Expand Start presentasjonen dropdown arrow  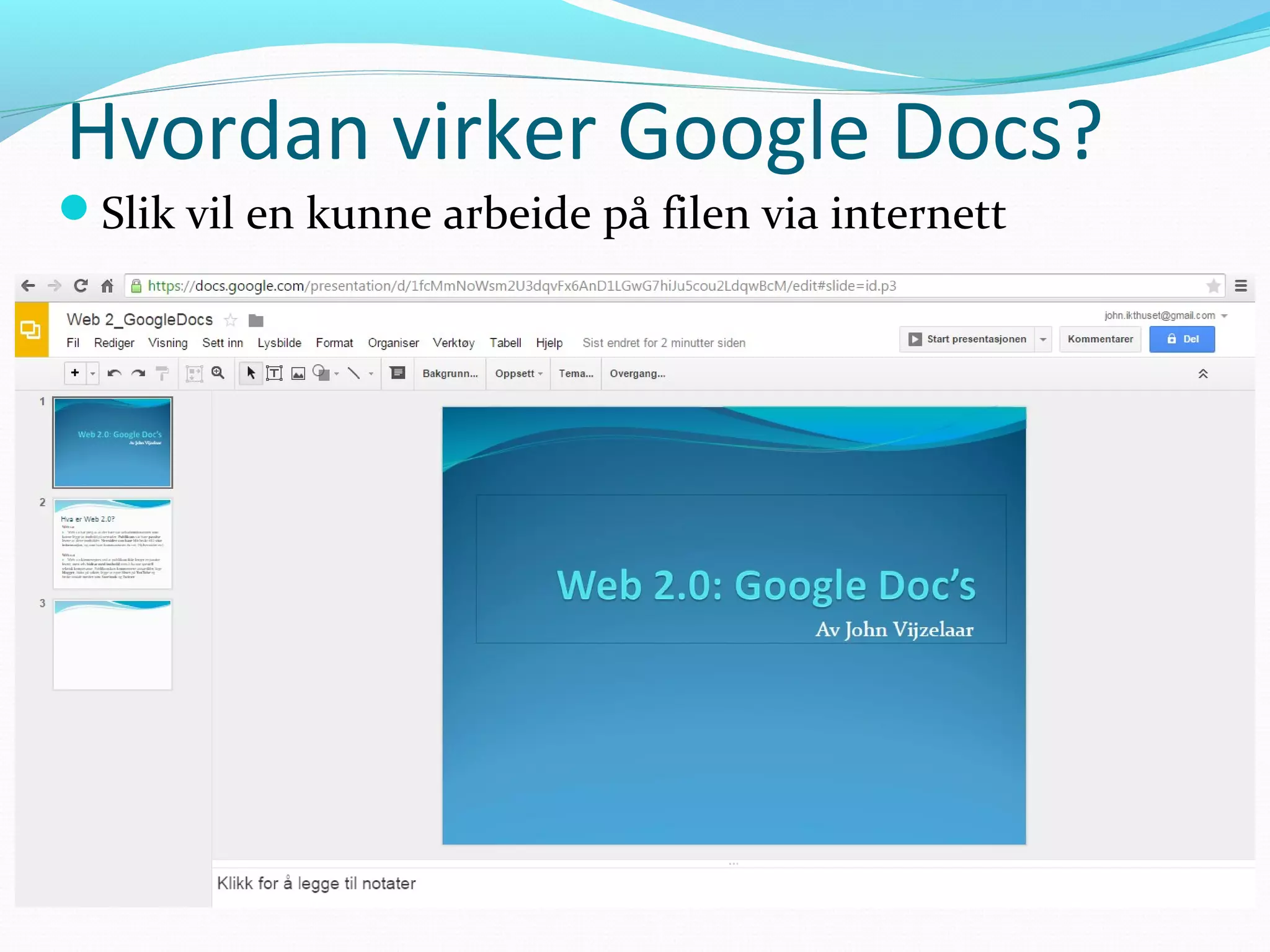(x=1043, y=339)
